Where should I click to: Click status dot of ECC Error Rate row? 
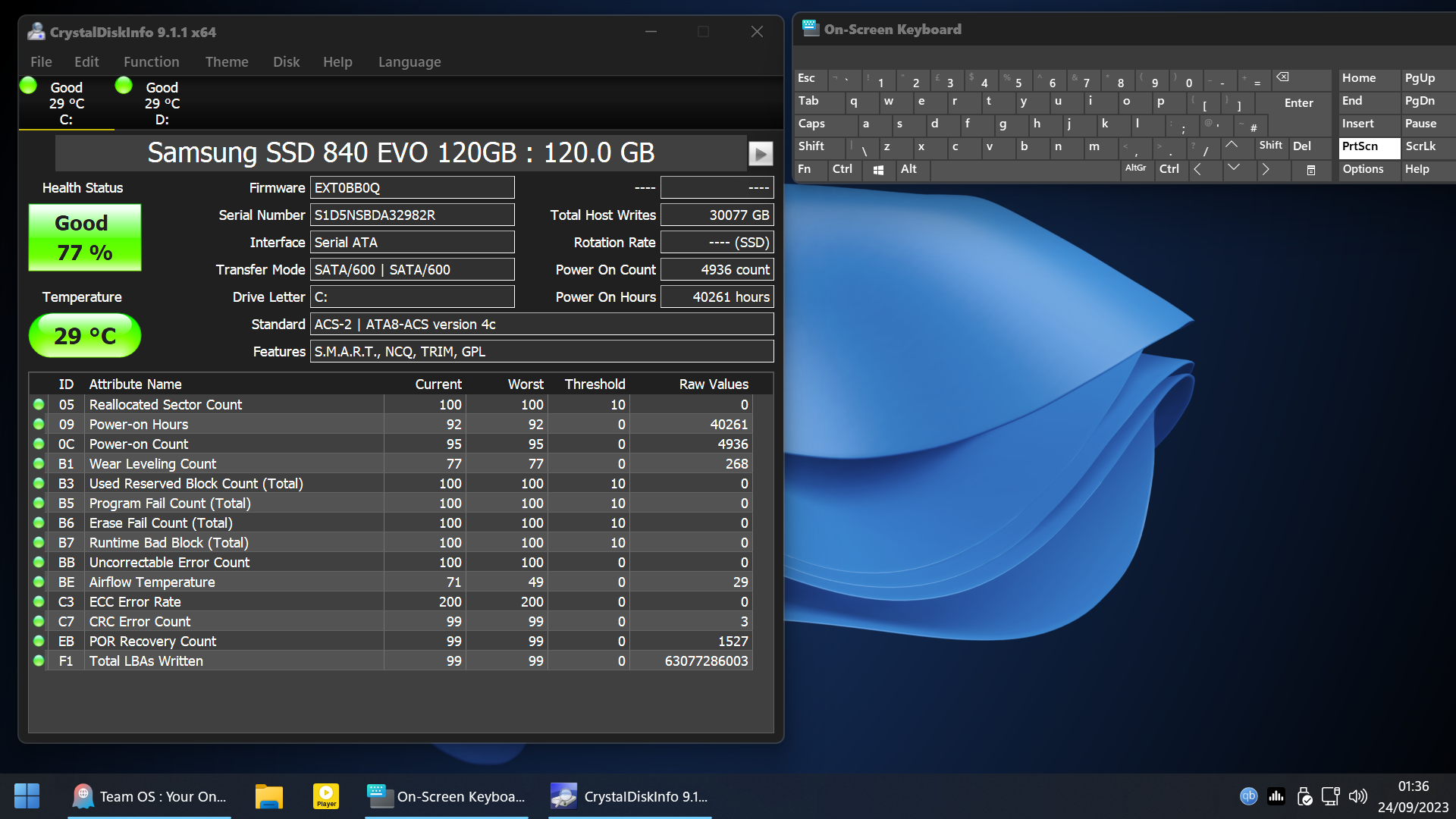pos(39,601)
